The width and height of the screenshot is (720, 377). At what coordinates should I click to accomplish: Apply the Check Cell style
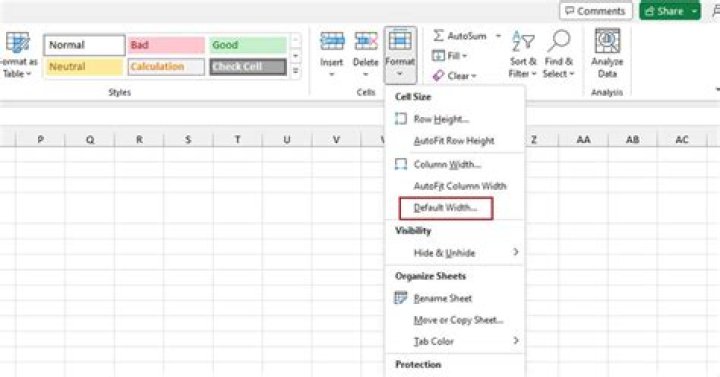(248, 67)
